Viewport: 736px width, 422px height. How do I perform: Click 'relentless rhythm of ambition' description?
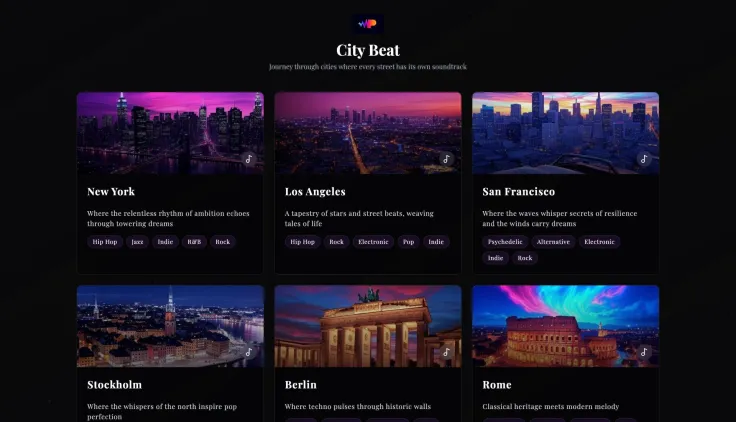point(168,218)
